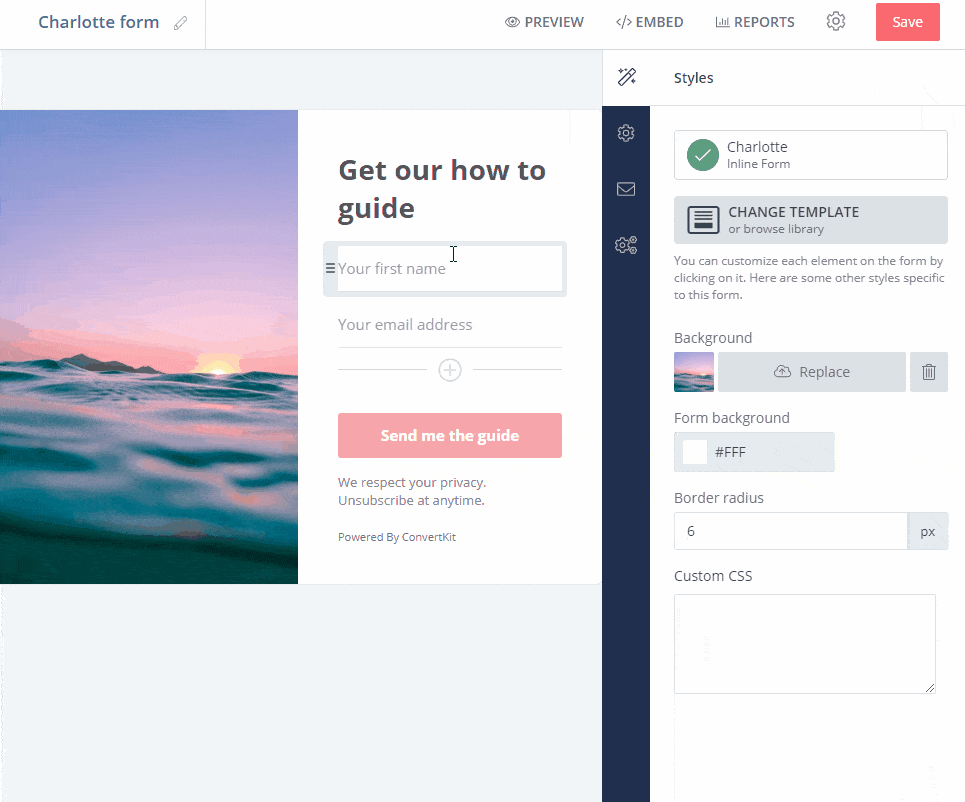Click the Save button

[907, 21]
